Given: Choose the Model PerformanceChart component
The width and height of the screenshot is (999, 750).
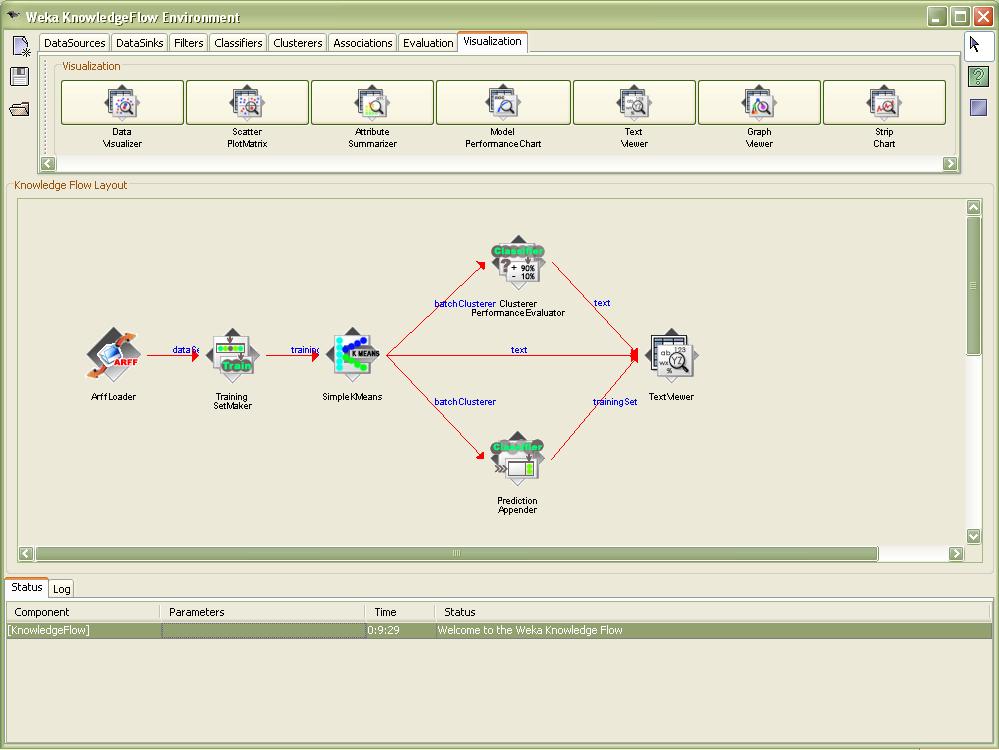Looking at the screenshot, I should click(503, 102).
